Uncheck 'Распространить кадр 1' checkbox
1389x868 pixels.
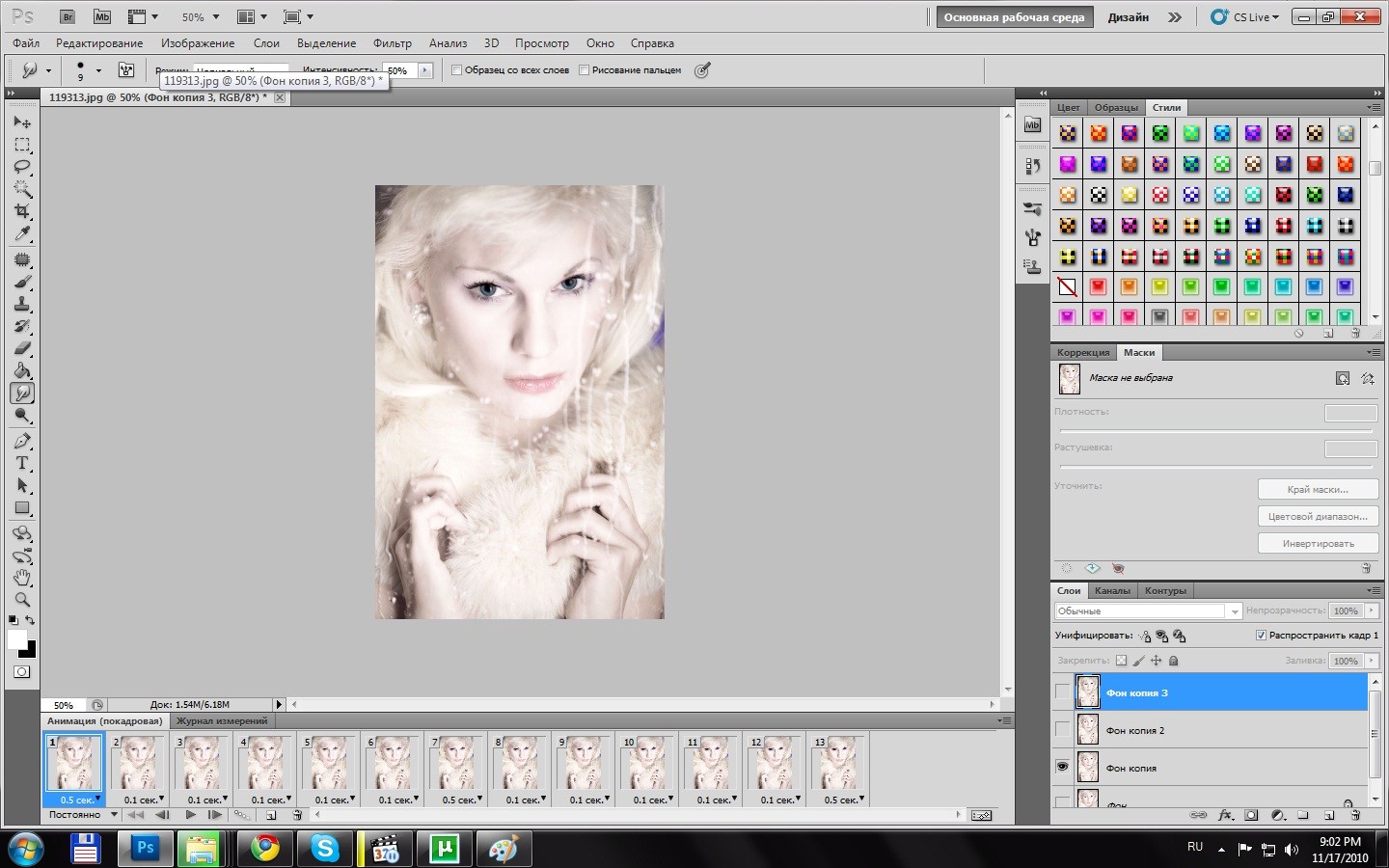pyautogui.click(x=1261, y=635)
